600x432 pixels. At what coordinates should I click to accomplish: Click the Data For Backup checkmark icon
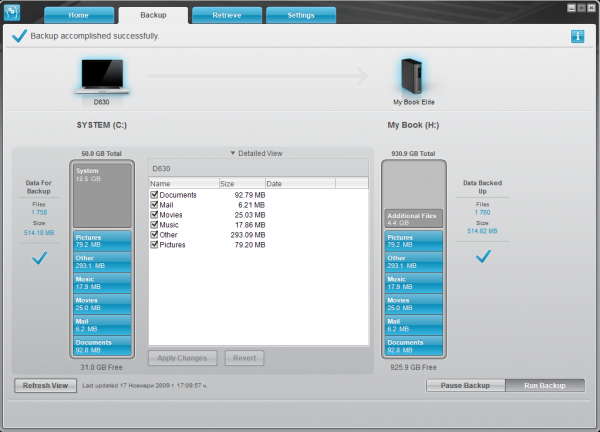point(39,258)
